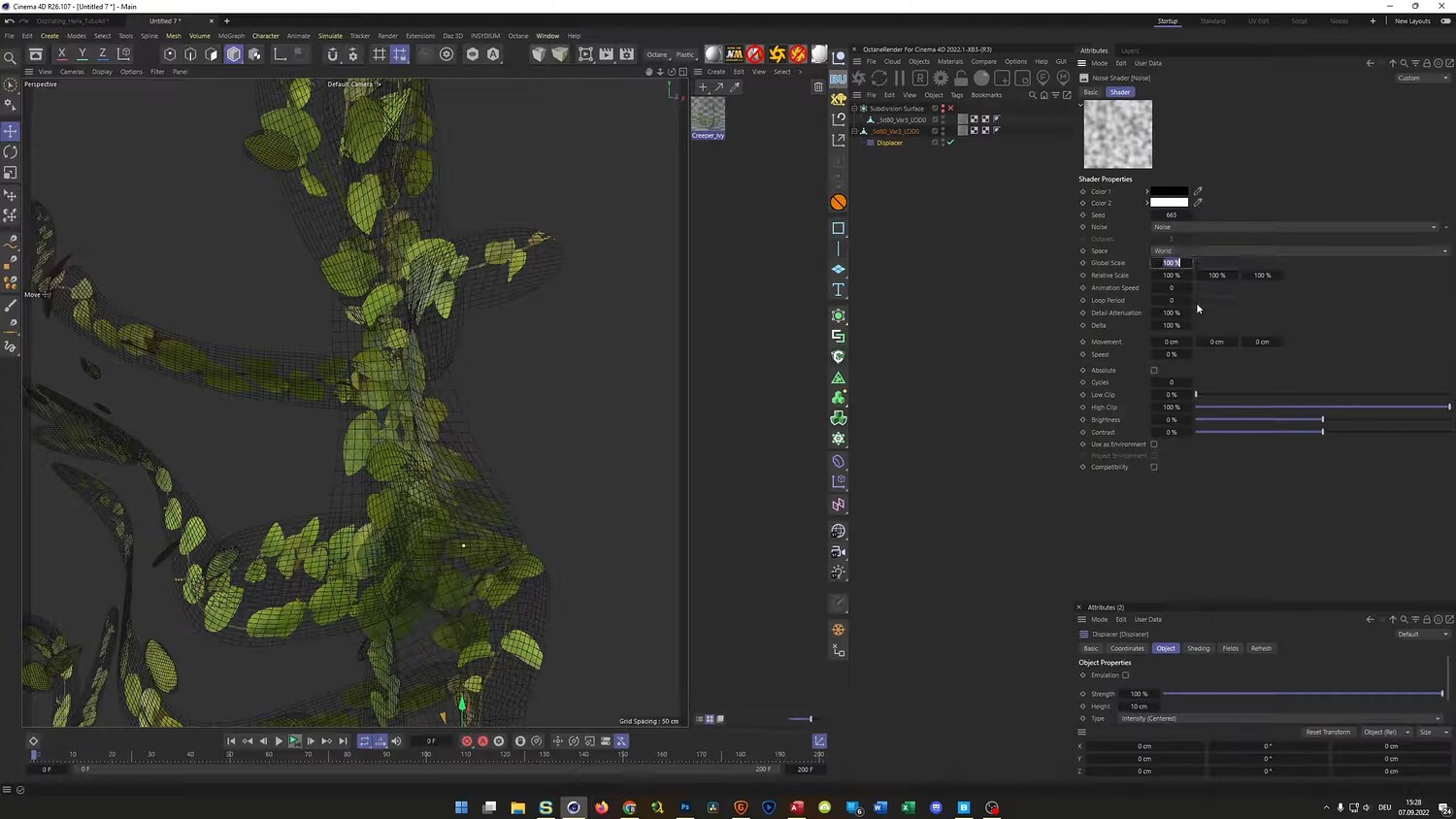Click the white Color 2 swatch
The image size is (1456, 819).
point(1169,203)
